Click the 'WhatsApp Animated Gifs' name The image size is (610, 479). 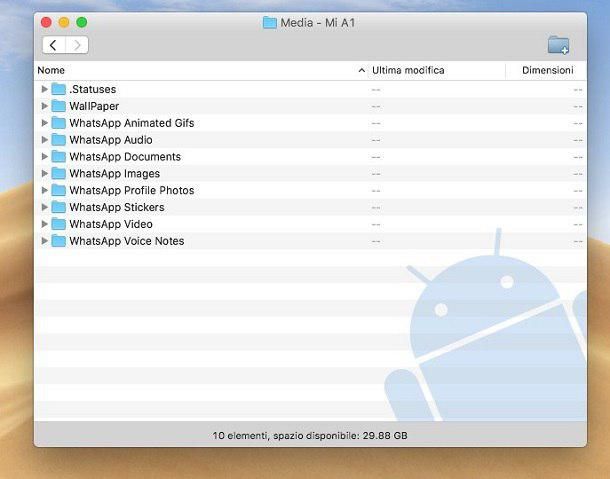[131, 123]
